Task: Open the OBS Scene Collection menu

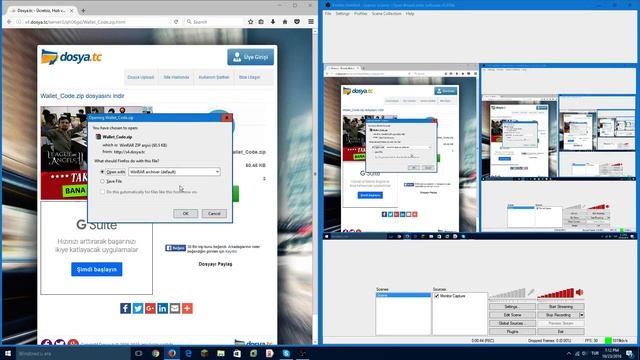Action: point(386,13)
